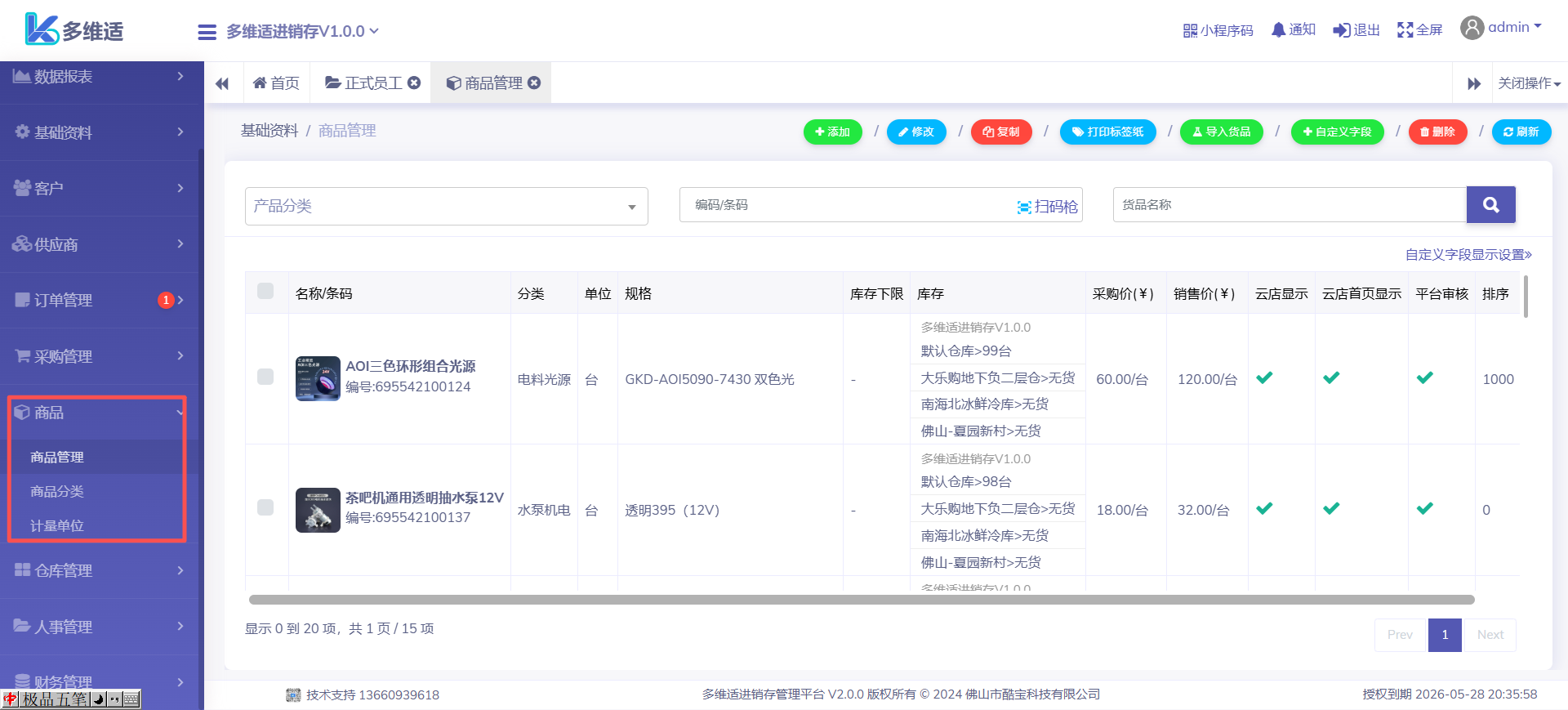Click the horizontal table scrollbar

[861, 600]
